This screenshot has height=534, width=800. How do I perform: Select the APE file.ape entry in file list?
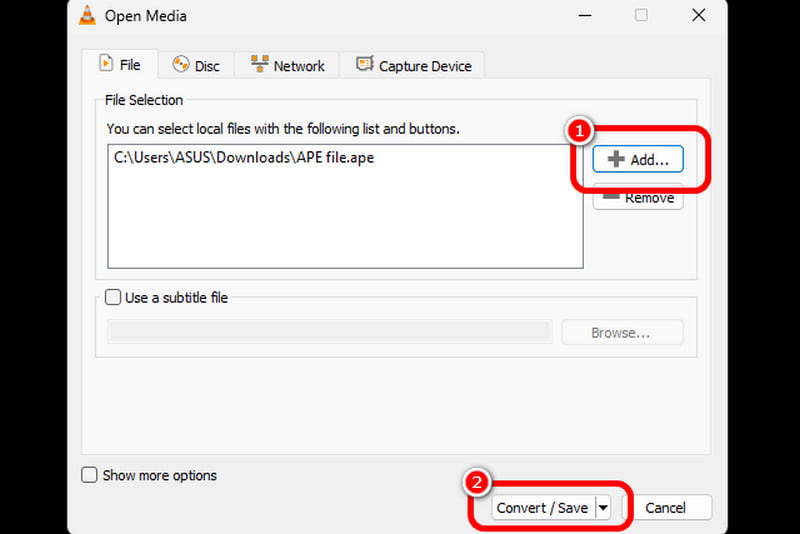[244, 158]
